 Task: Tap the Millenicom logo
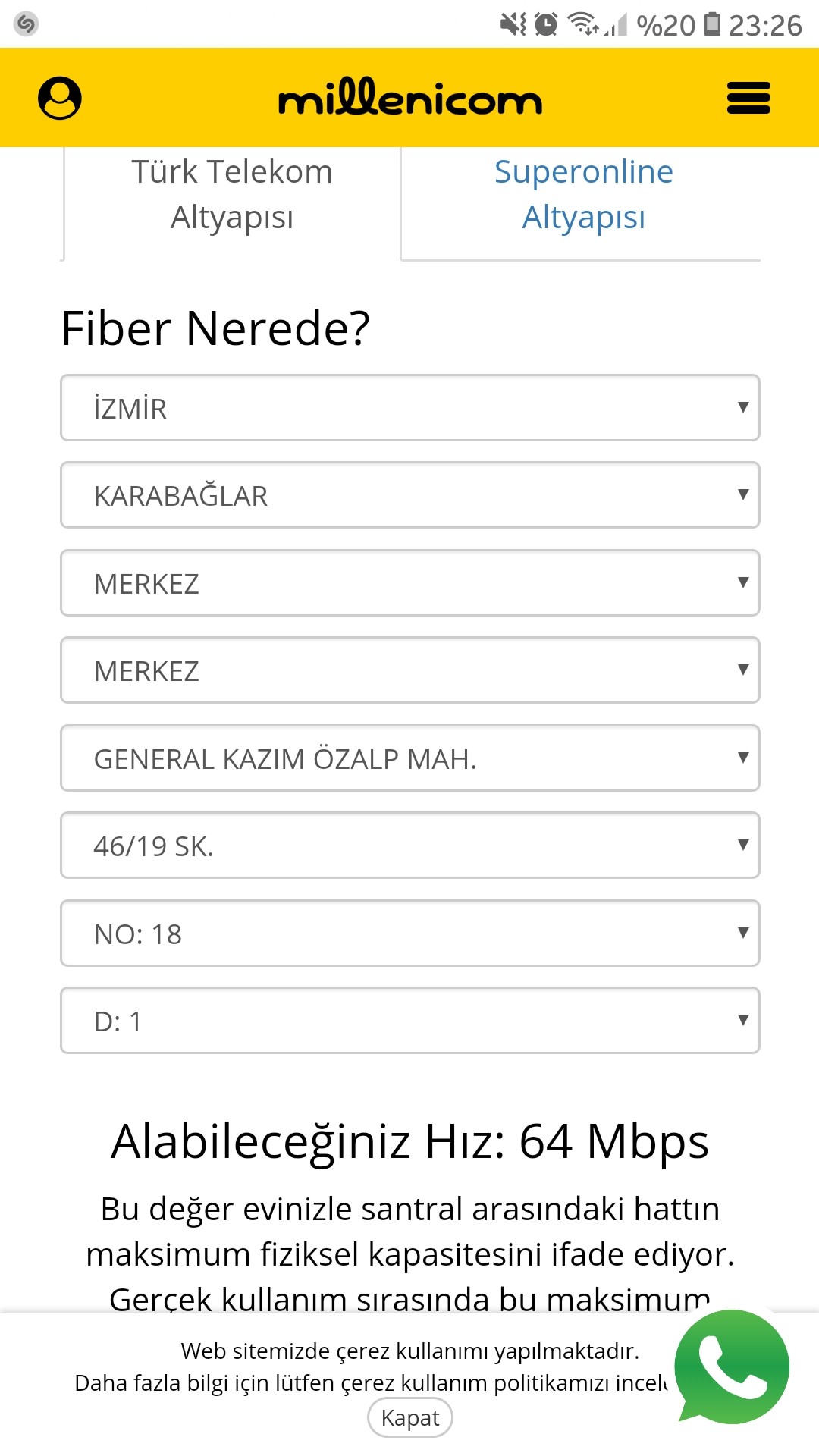click(409, 99)
